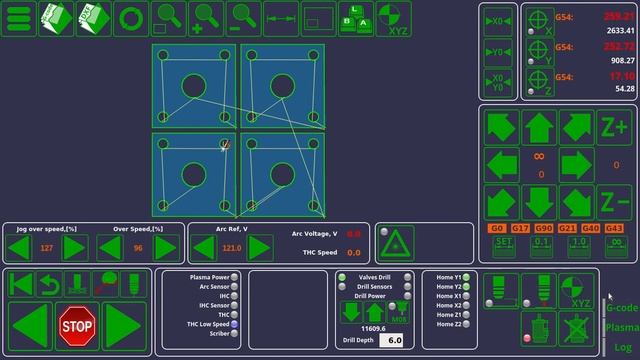Toggle the IHC Sensor indicator
Viewport: 640px width, 360px height.
click(x=234, y=305)
